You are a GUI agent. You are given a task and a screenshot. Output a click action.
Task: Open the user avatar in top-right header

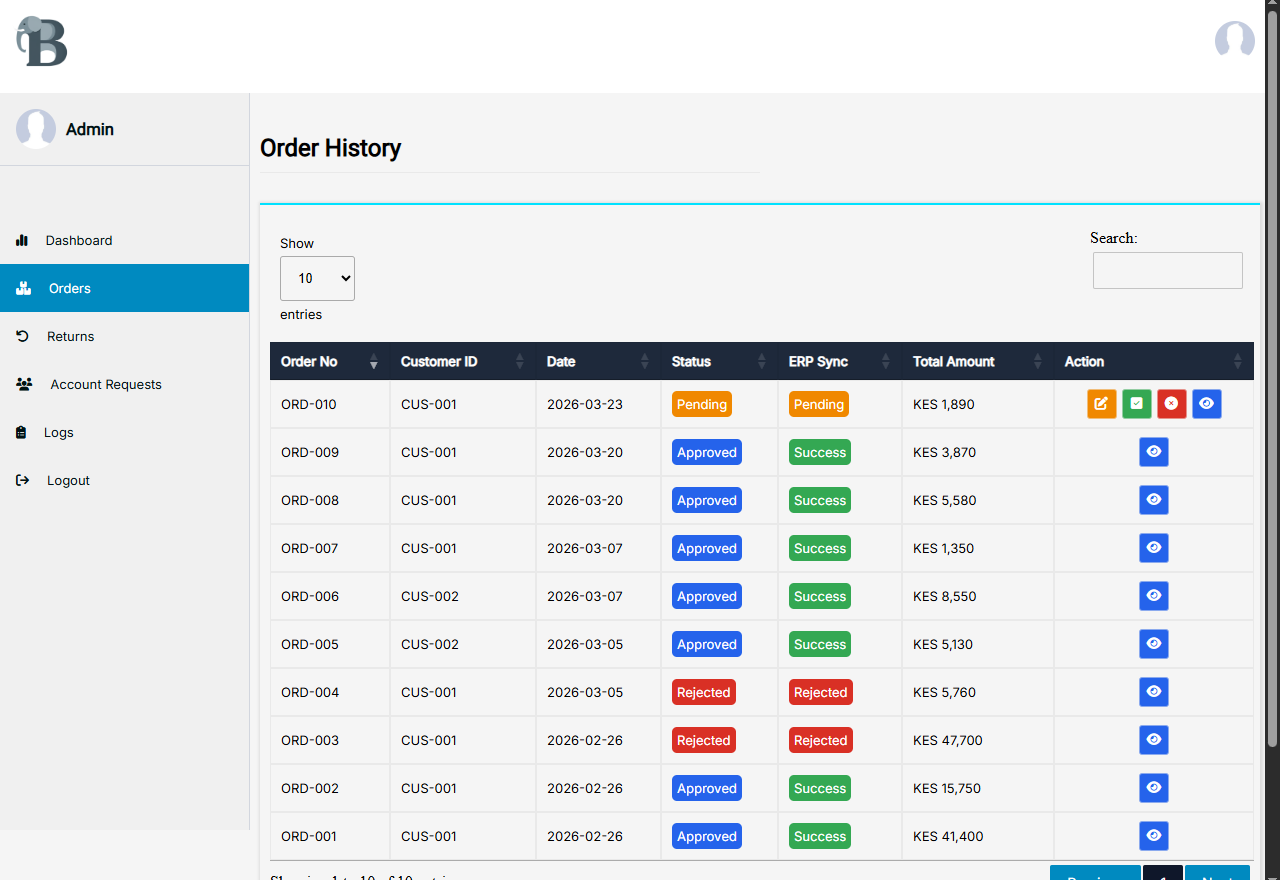tap(1234, 42)
